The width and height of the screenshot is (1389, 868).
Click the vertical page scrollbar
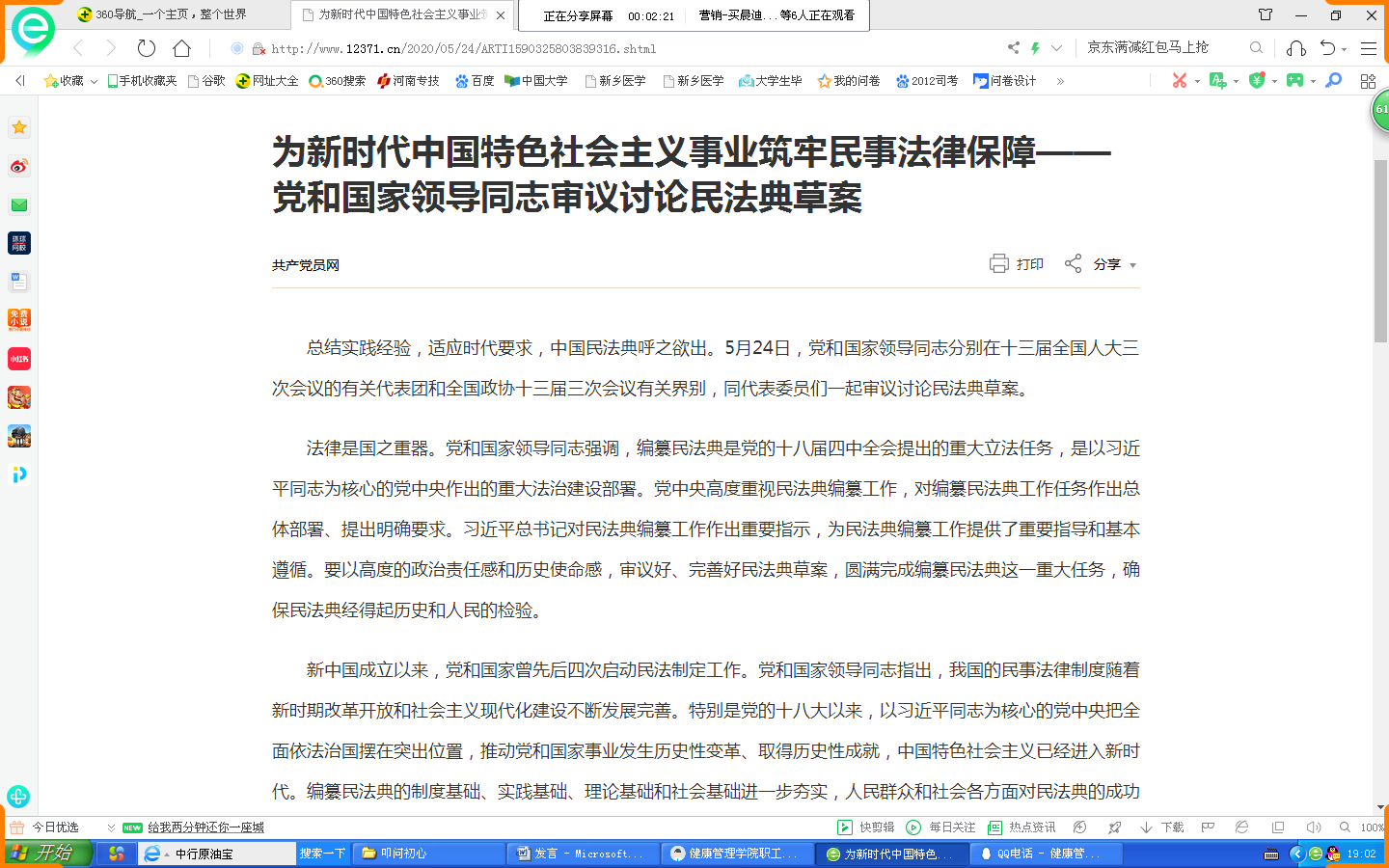pyautogui.click(x=1380, y=251)
